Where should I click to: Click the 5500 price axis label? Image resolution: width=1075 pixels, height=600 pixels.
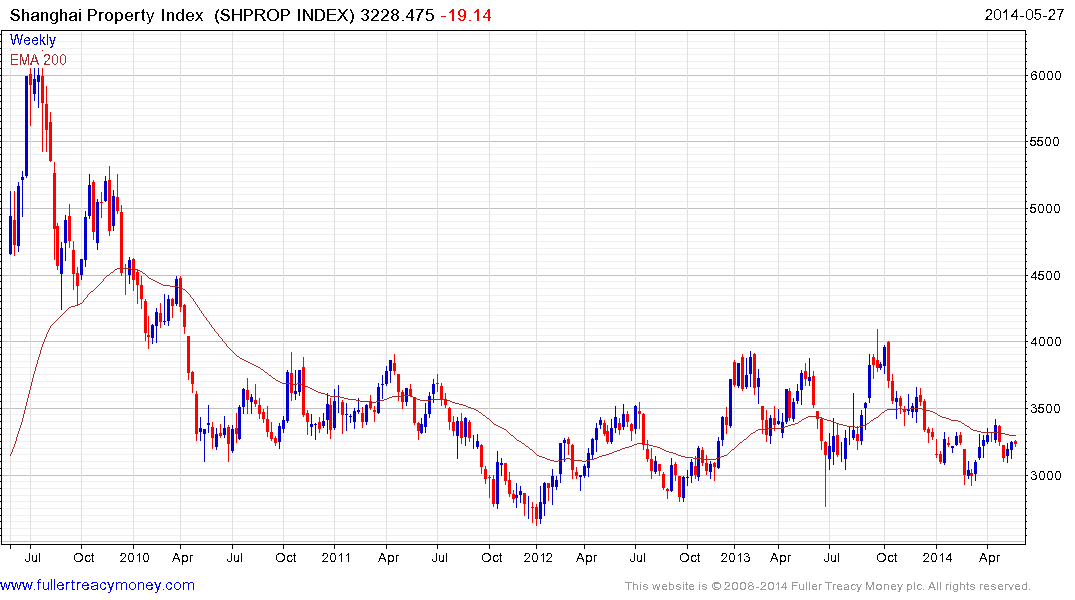[1046, 142]
